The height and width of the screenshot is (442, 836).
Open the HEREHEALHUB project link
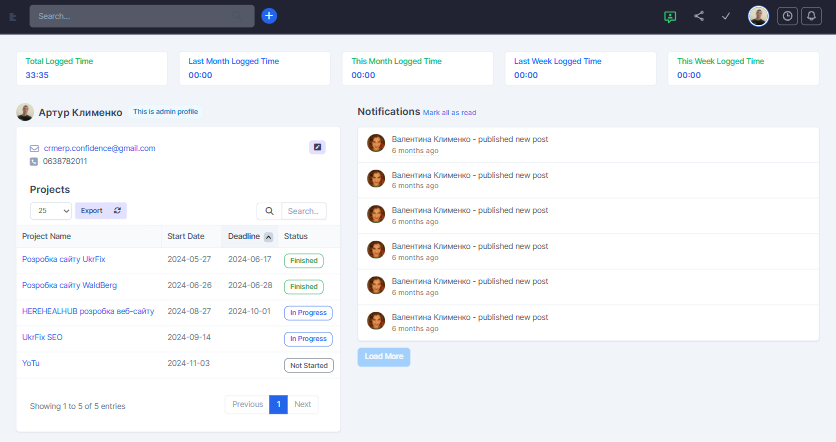coord(88,311)
